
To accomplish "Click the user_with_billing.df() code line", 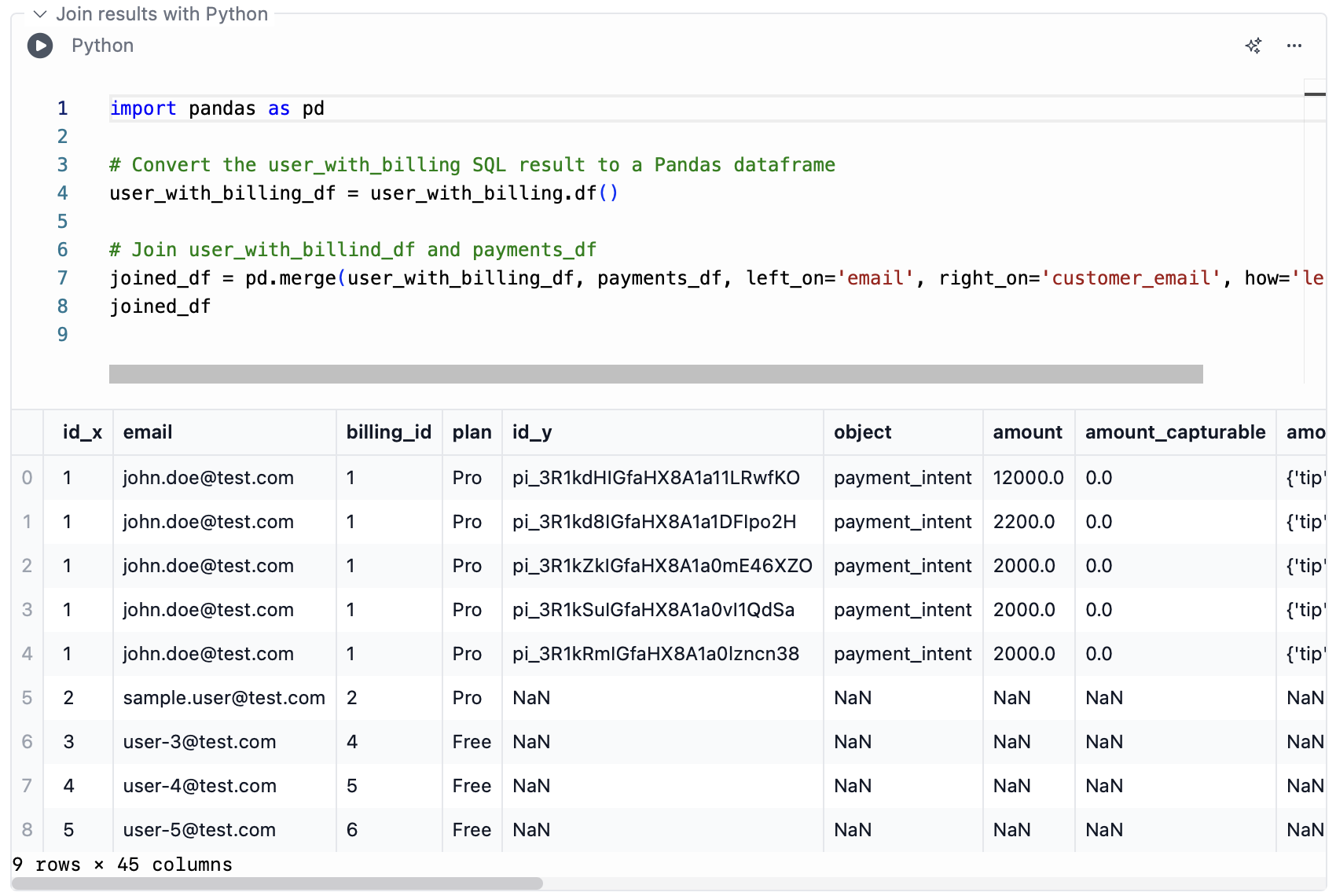I will coord(364,193).
